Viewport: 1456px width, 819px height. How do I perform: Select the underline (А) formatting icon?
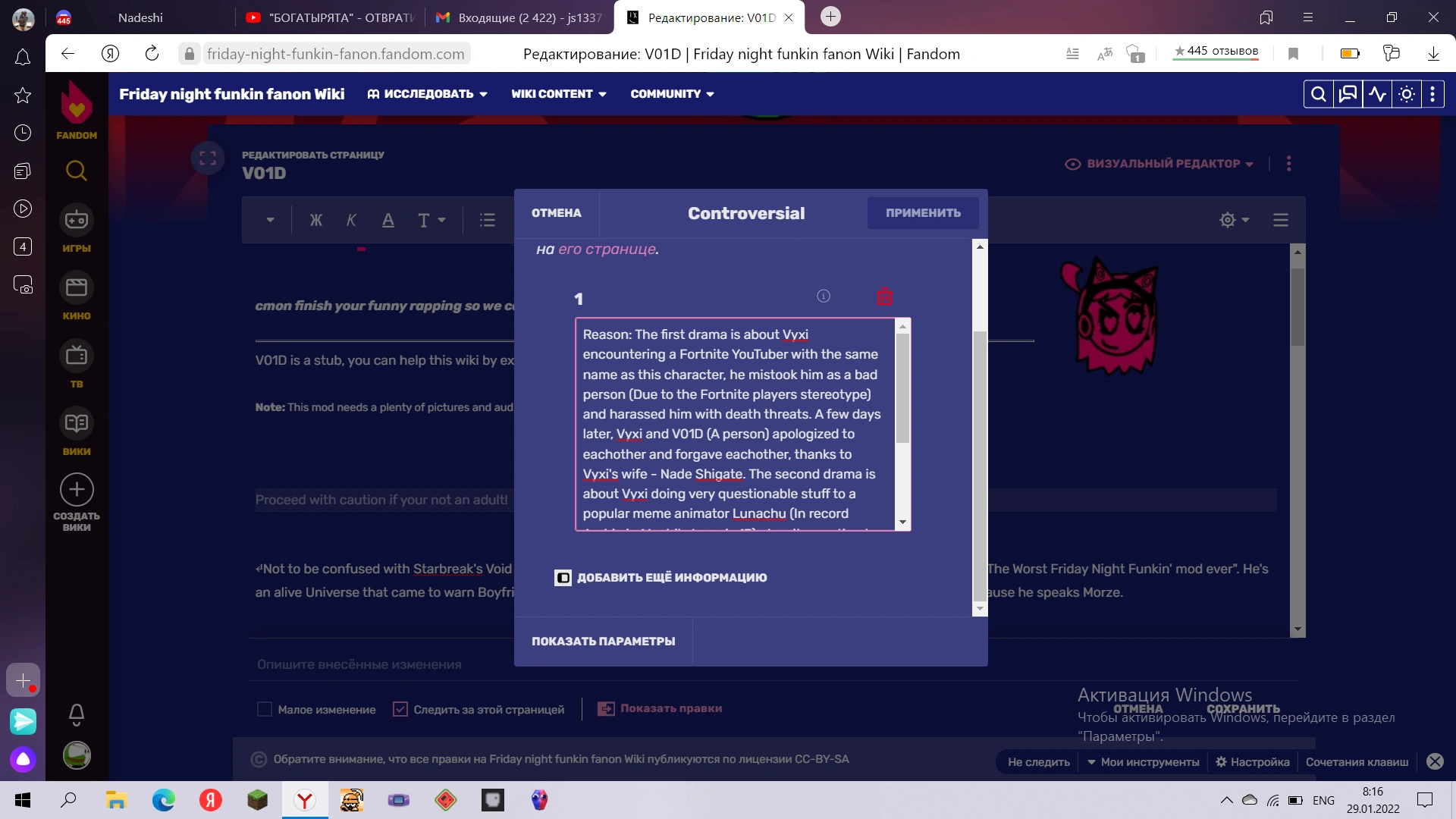tap(388, 220)
